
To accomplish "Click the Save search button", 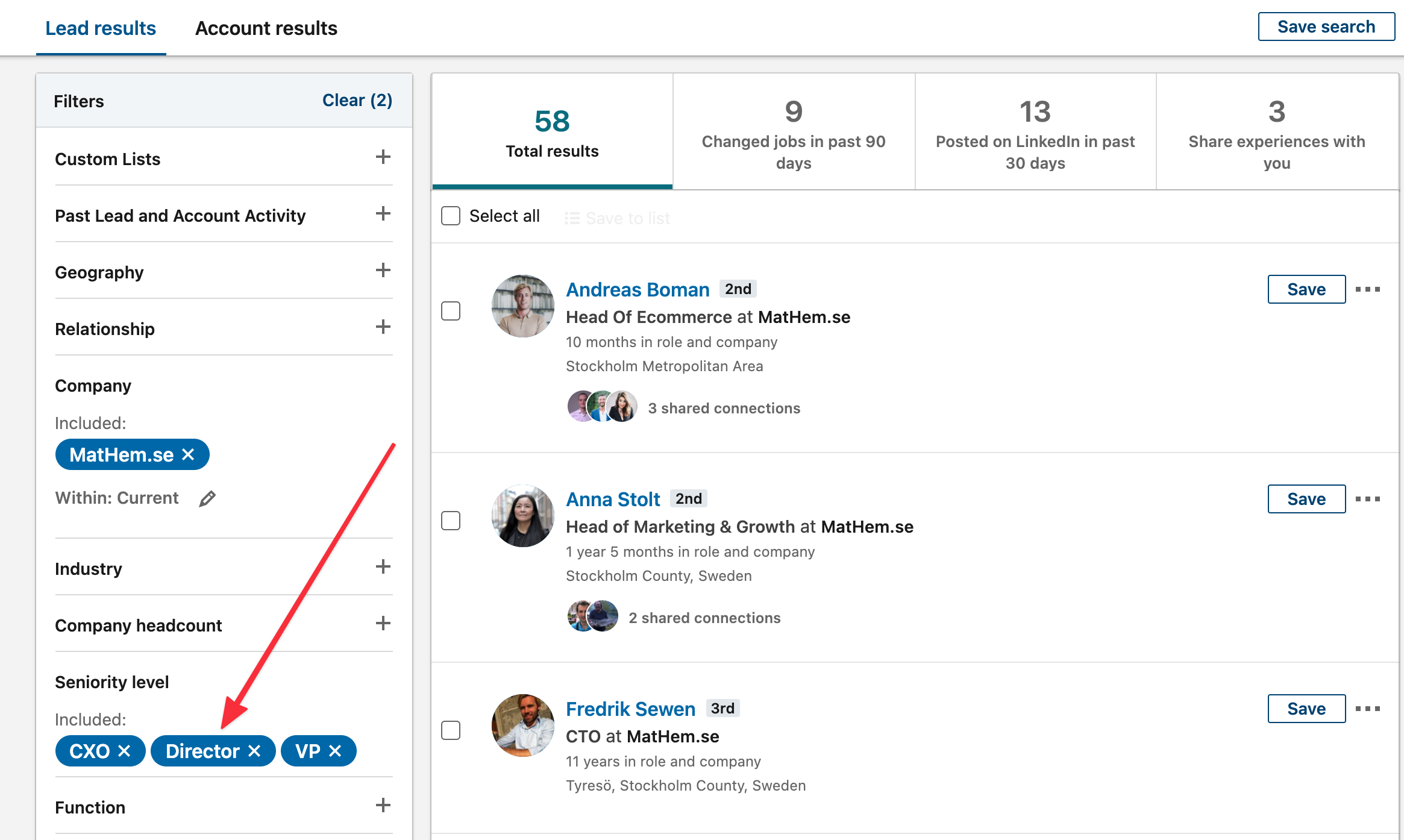I will click(x=1326, y=27).
